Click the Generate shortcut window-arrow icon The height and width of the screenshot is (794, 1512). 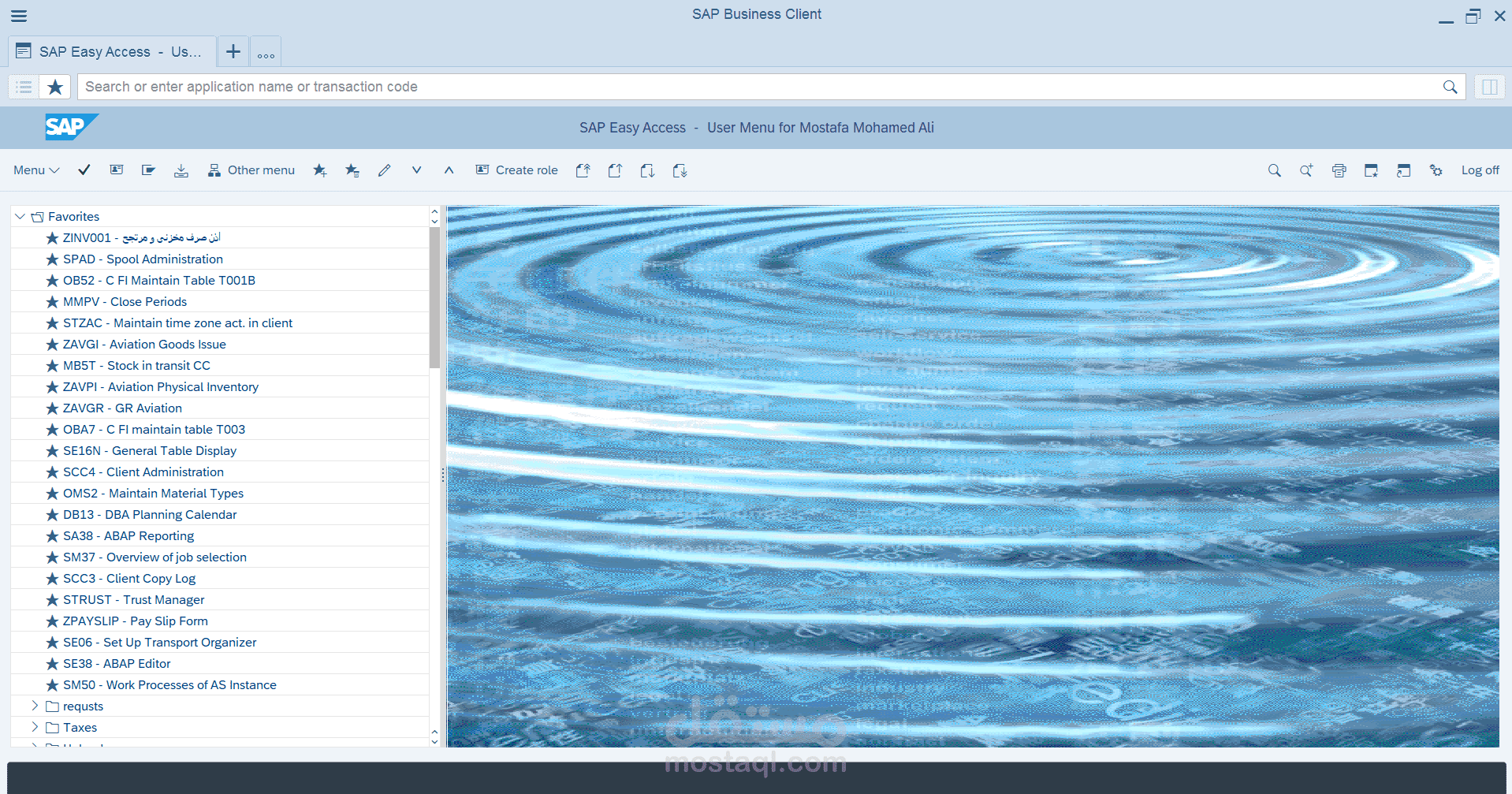point(1404,170)
